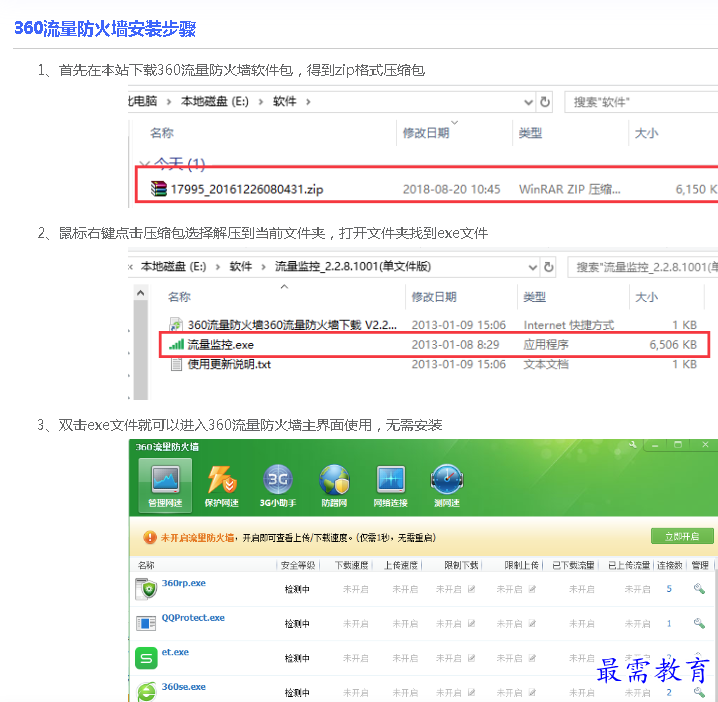Open et.exe process details
718x702 pixels.
[175, 652]
